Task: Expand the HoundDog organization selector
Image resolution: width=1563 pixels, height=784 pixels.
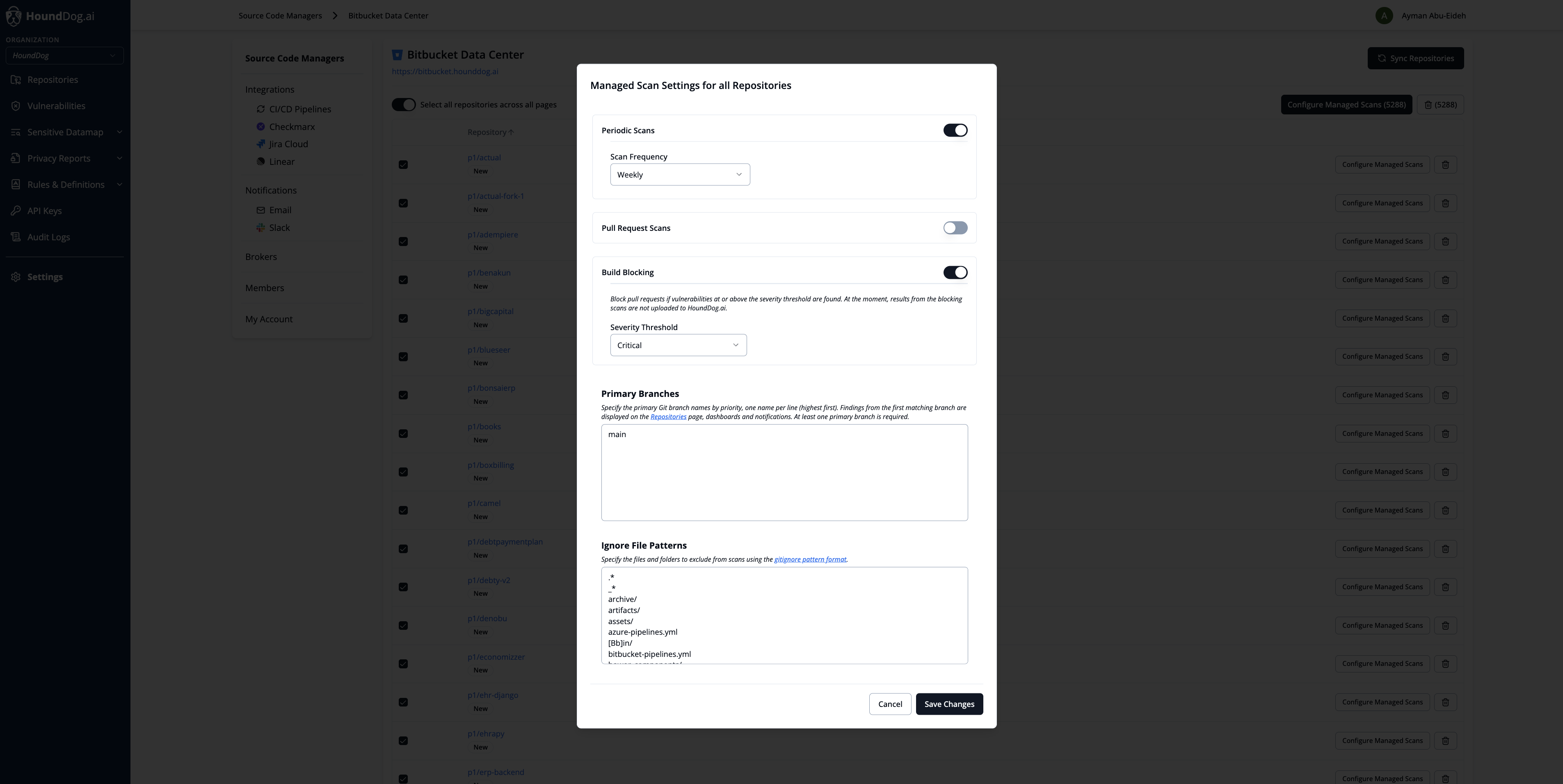Action: 64,56
